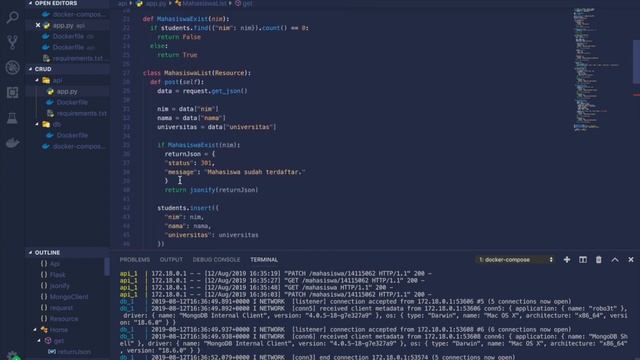
Task: Click 'Mahasiswa sudah terdaftar.' message string
Action: tap(255, 172)
